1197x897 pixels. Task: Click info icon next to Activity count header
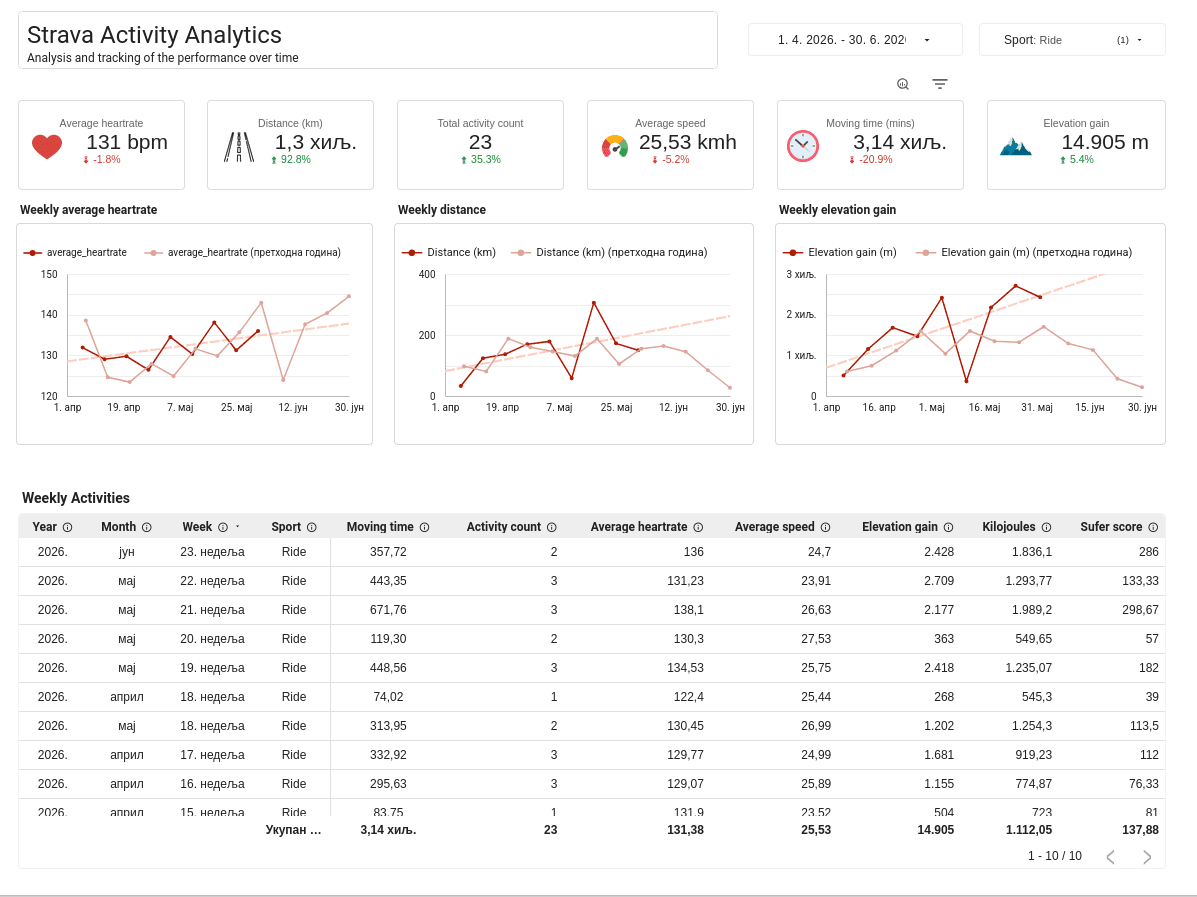(x=552, y=527)
